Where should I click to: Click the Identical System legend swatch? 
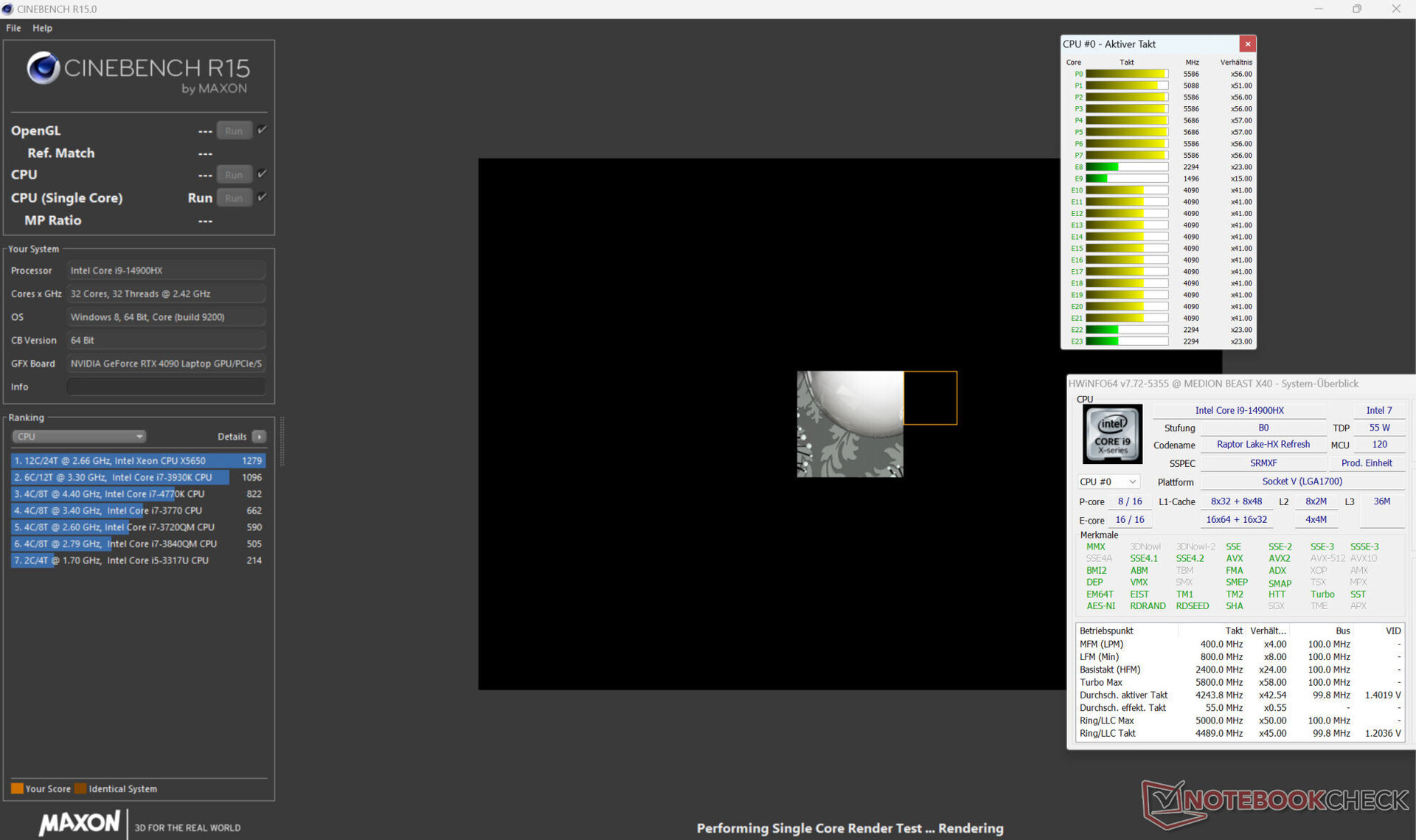[x=80, y=788]
